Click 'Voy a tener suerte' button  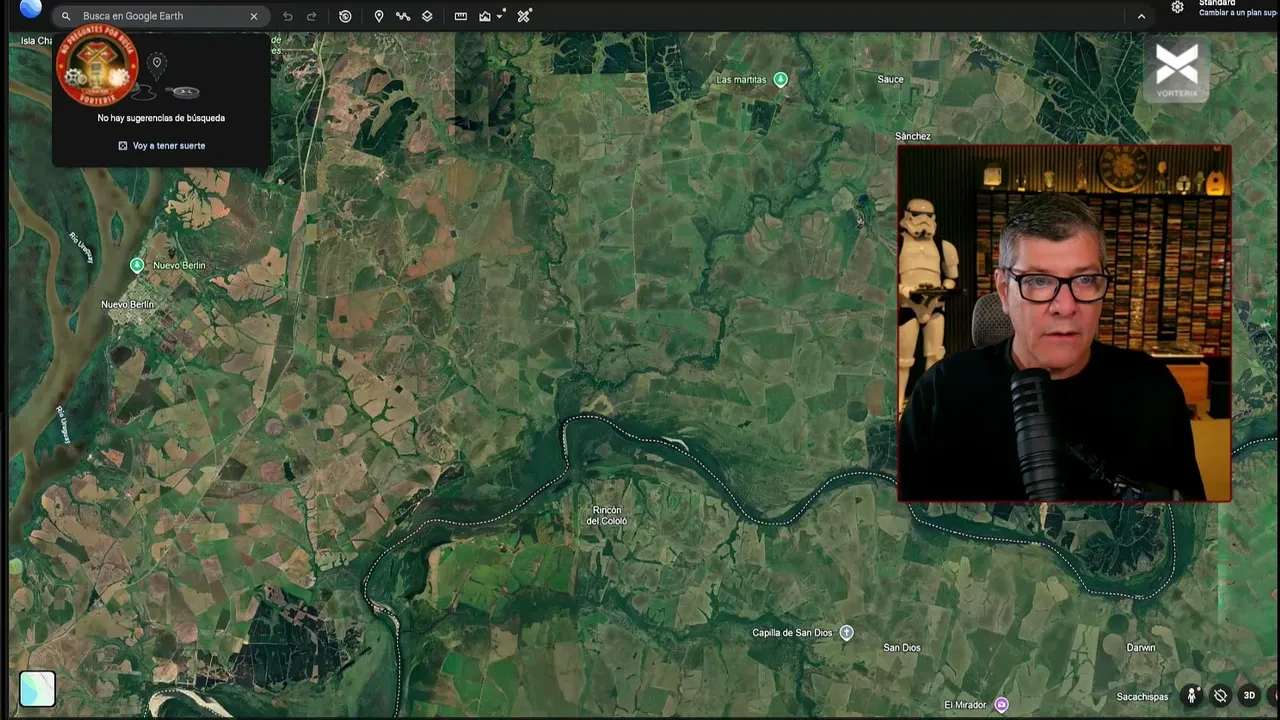coord(161,146)
